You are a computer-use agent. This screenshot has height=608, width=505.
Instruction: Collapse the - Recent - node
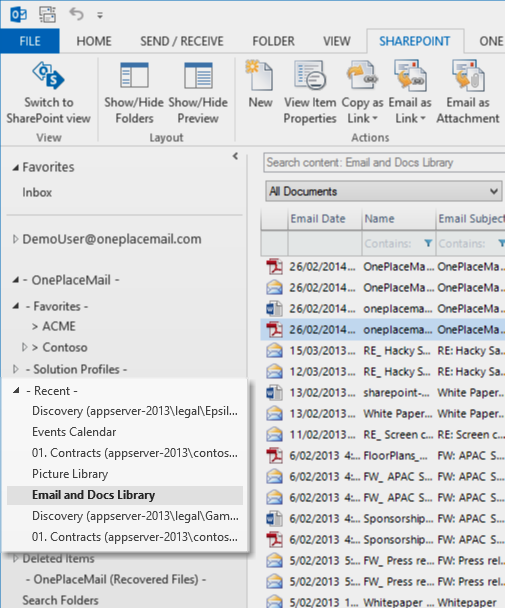(x=16, y=390)
